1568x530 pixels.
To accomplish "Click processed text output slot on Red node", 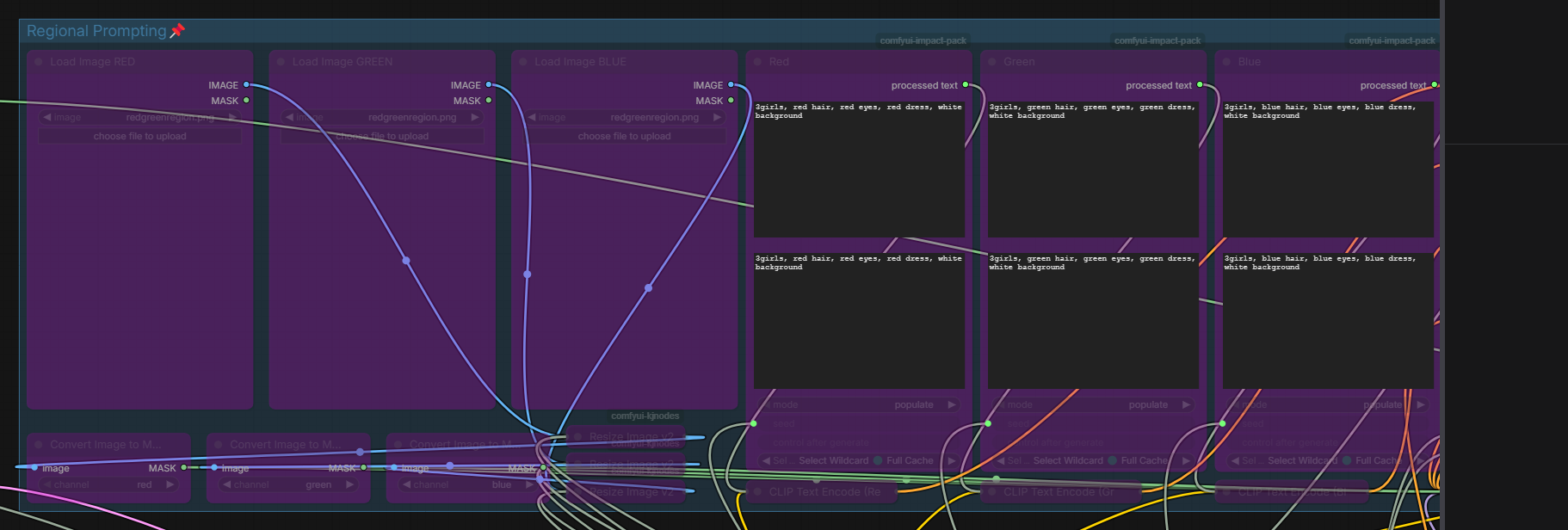I will click(965, 84).
